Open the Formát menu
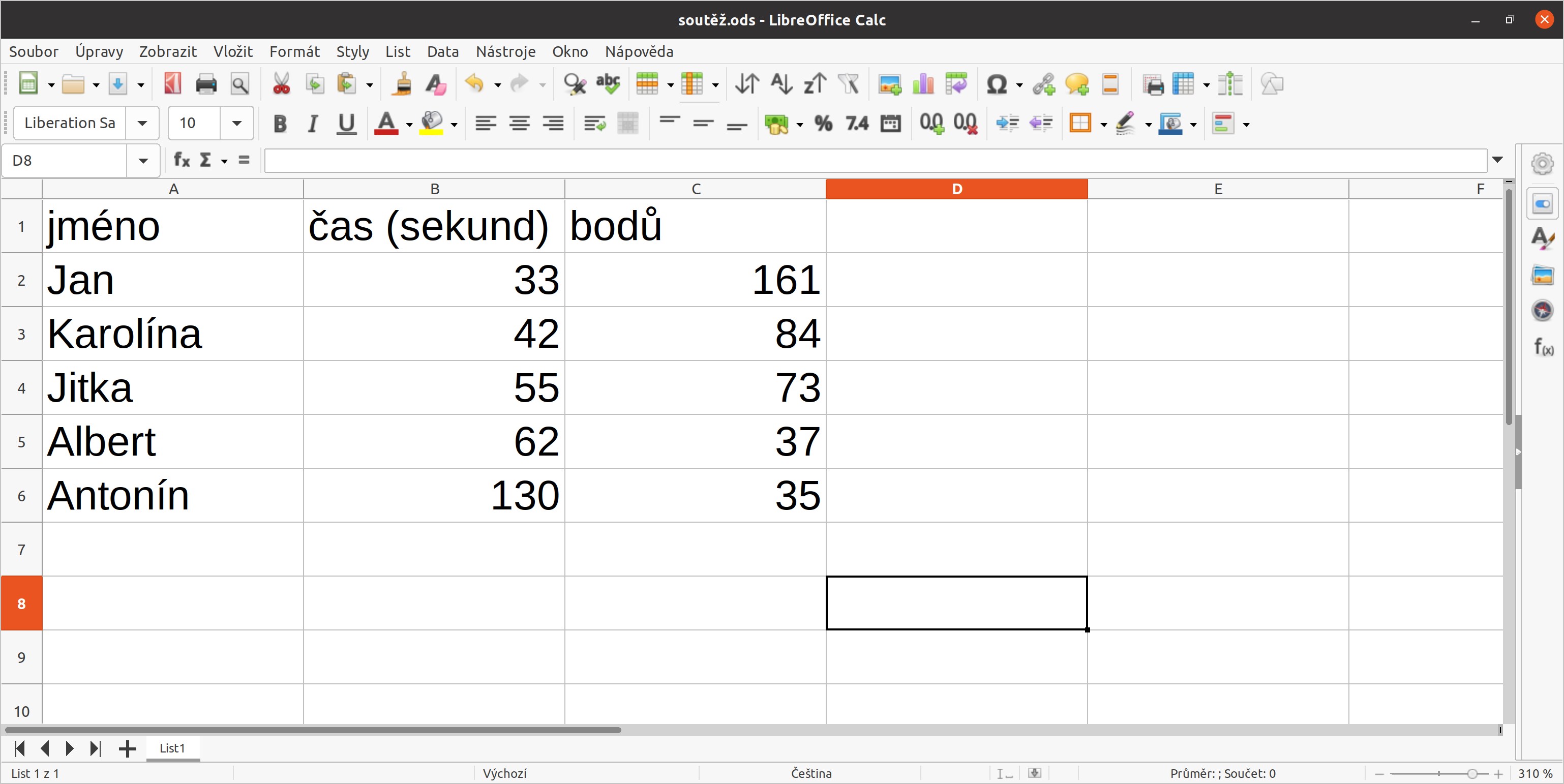 (x=294, y=52)
